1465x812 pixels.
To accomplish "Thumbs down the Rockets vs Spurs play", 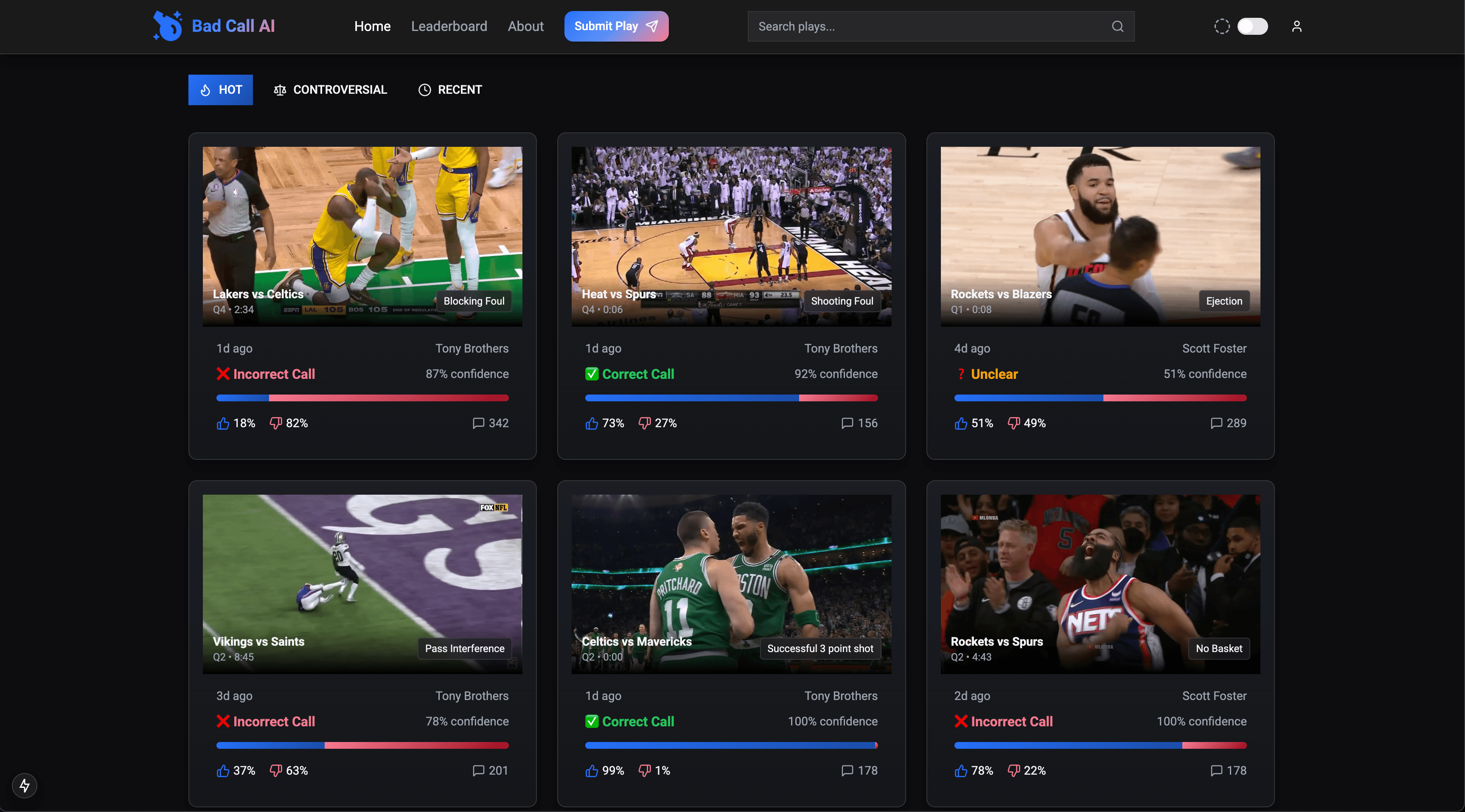I will 1014,770.
